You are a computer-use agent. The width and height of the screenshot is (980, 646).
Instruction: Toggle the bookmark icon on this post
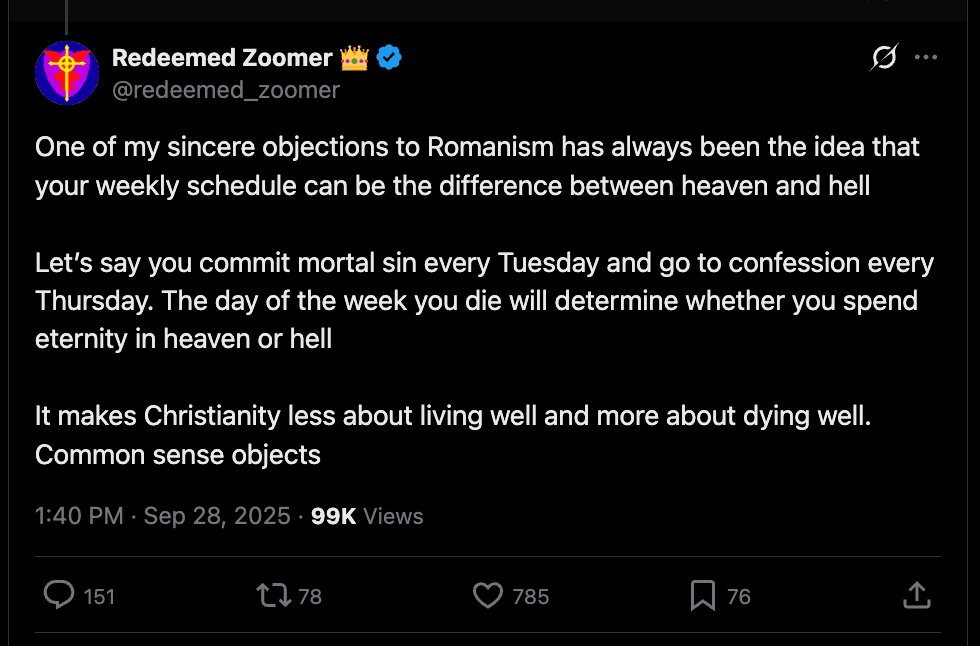tap(703, 596)
